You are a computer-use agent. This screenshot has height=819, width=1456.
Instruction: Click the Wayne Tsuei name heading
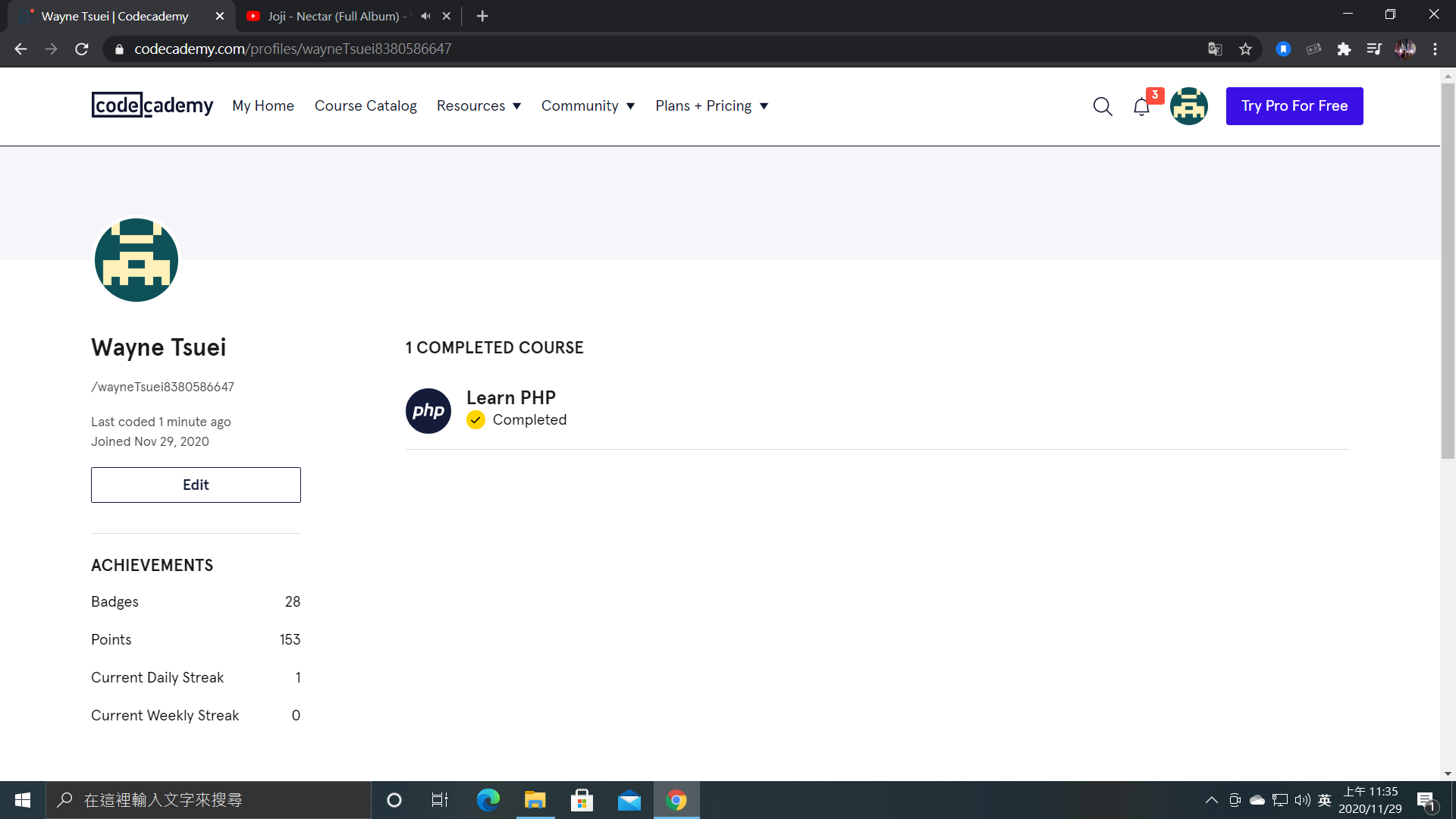(x=158, y=347)
